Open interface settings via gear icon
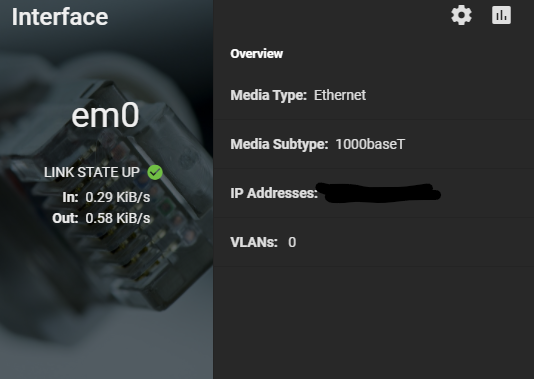 coord(461,15)
